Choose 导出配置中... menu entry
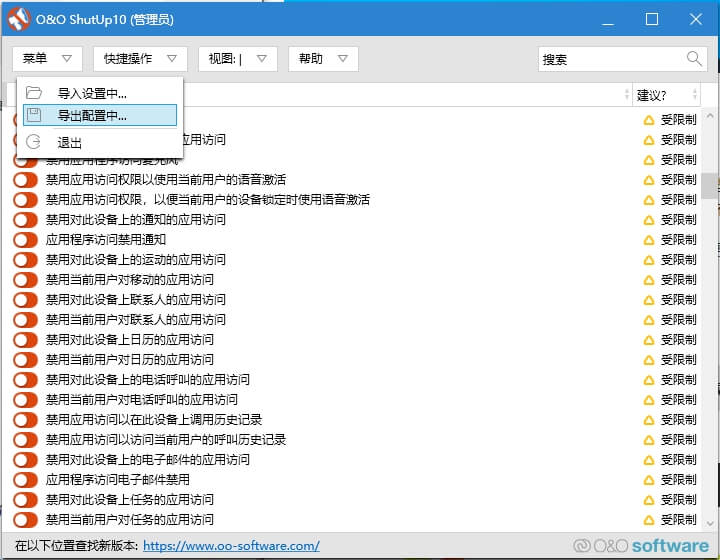This screenshot has height=560, width=720. (x=100, y=115)
